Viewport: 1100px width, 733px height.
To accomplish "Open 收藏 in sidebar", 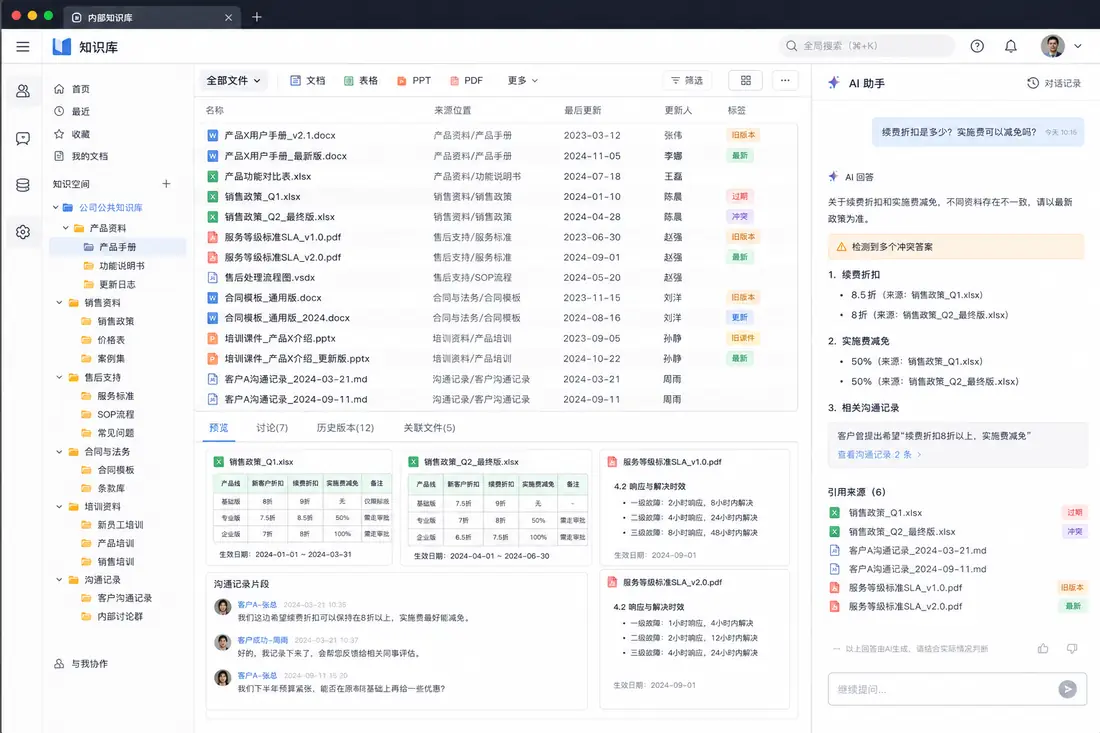I will (x=73, y=134).
